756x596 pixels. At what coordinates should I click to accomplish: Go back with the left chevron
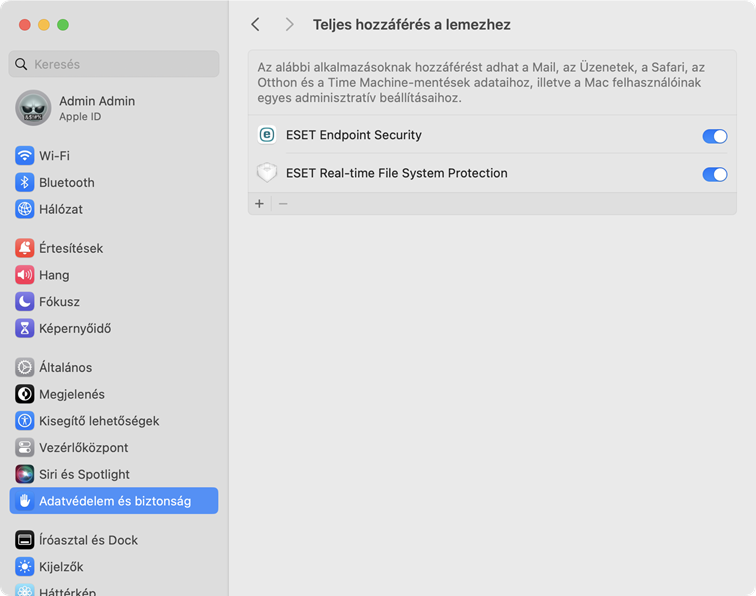(x=256, y=25)
